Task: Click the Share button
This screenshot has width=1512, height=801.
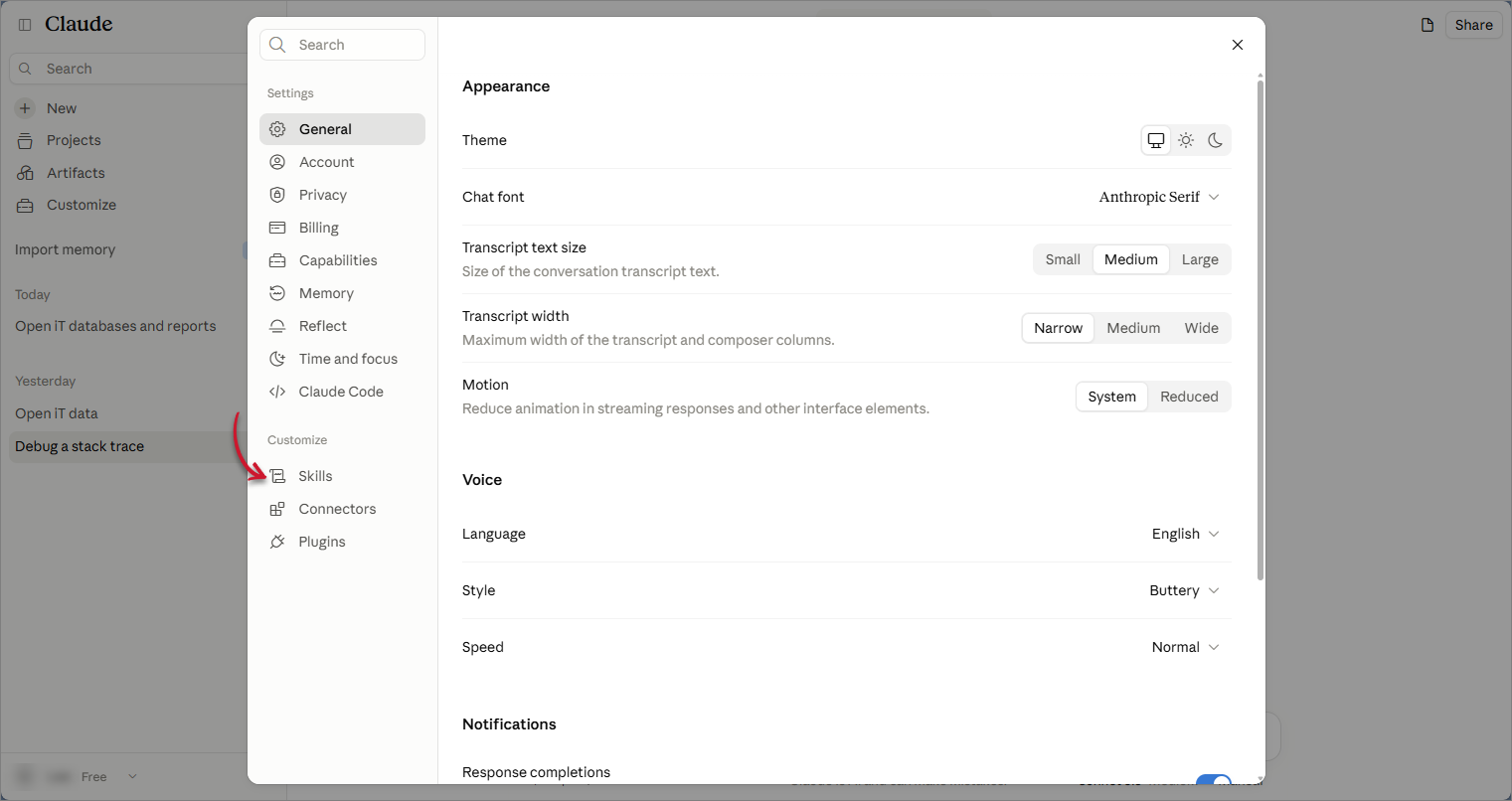Action: click(1473, 25)
